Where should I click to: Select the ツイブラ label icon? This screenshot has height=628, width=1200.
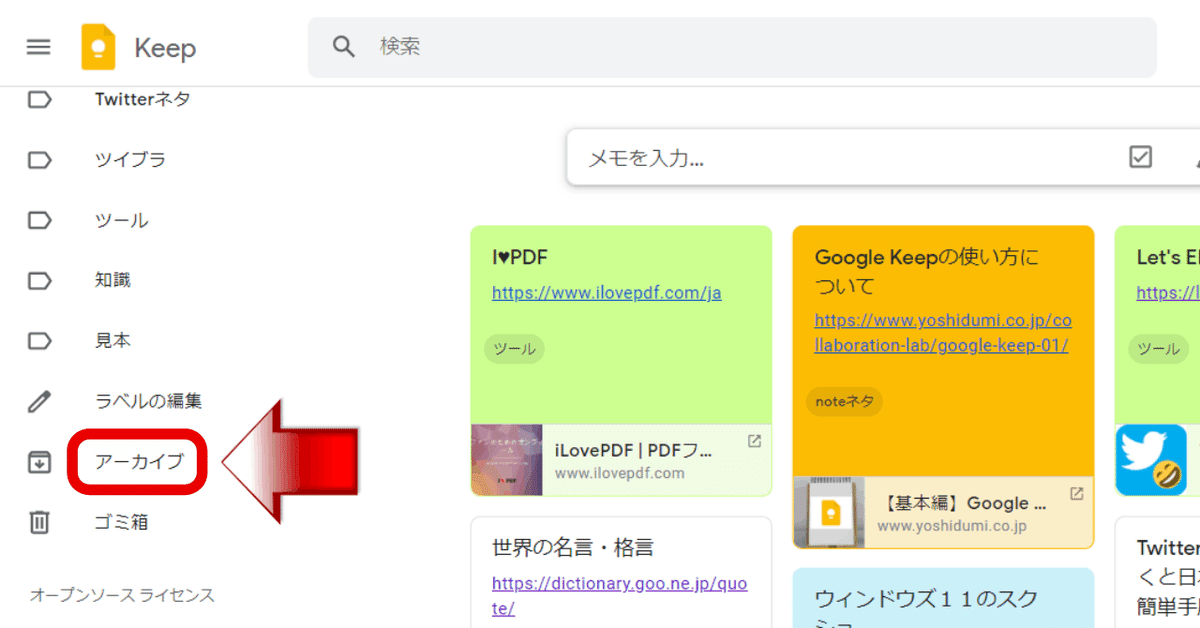[x=39, y=160]
